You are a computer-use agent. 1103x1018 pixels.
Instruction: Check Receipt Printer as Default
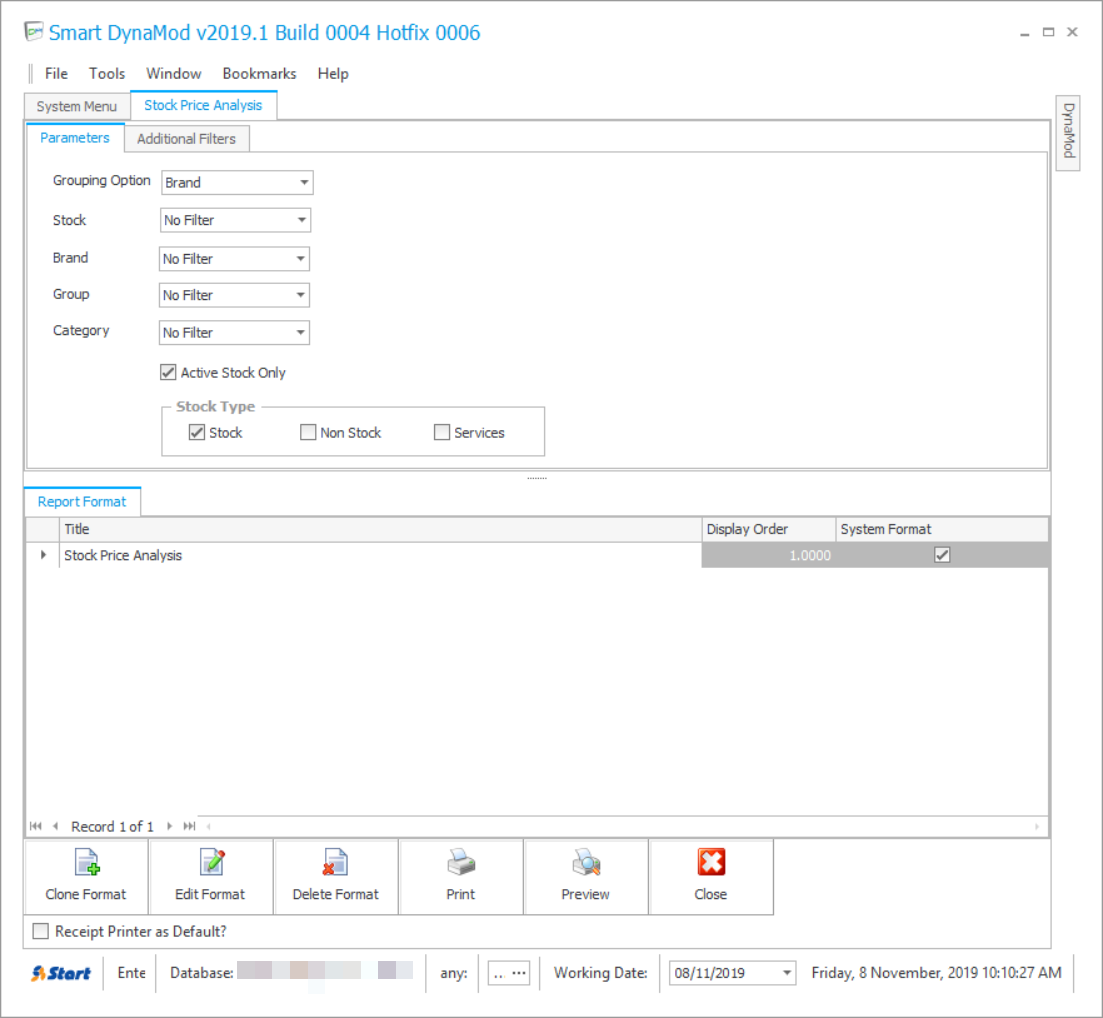[x=41, y=931]
